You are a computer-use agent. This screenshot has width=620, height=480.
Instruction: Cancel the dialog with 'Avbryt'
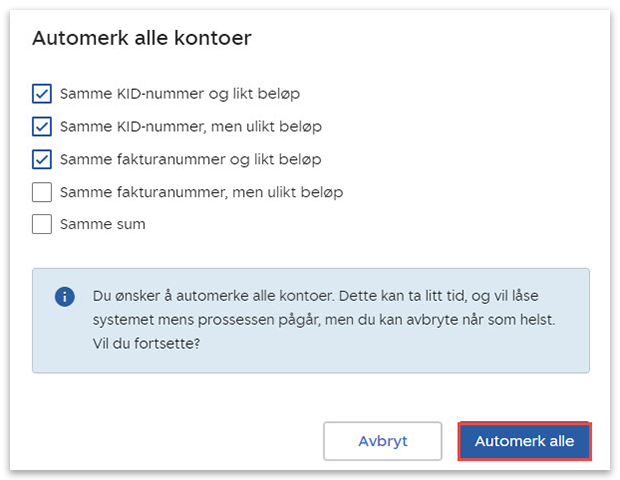tap(382, 441)
